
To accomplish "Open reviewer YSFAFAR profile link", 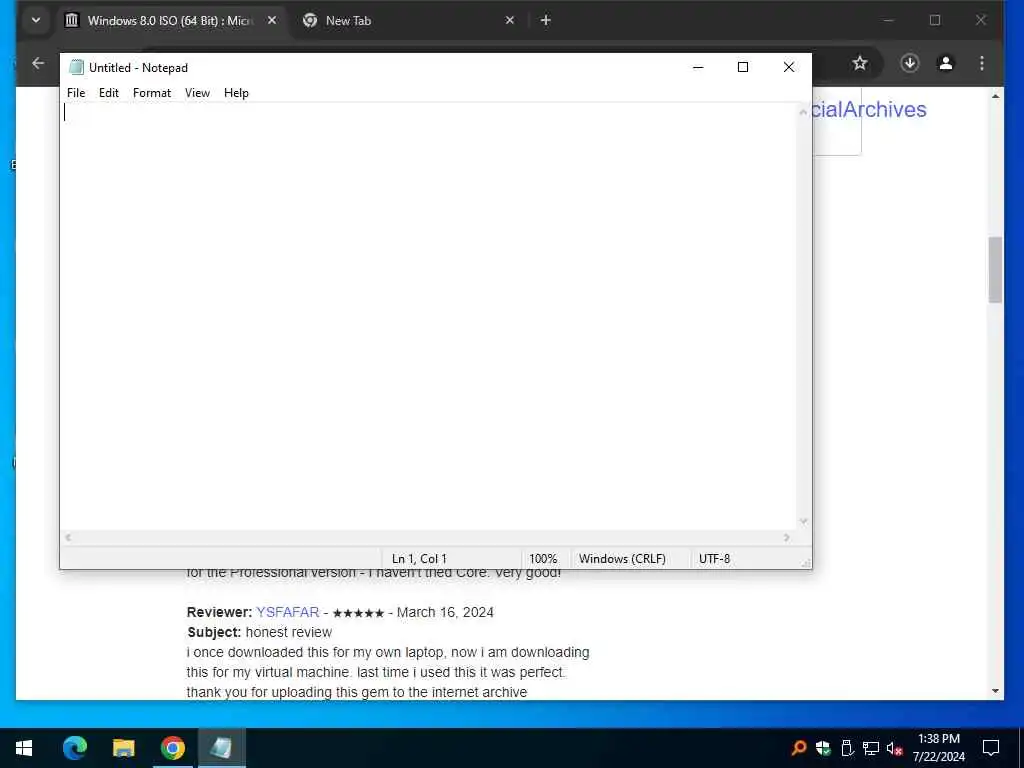I will tap(287, 613).
